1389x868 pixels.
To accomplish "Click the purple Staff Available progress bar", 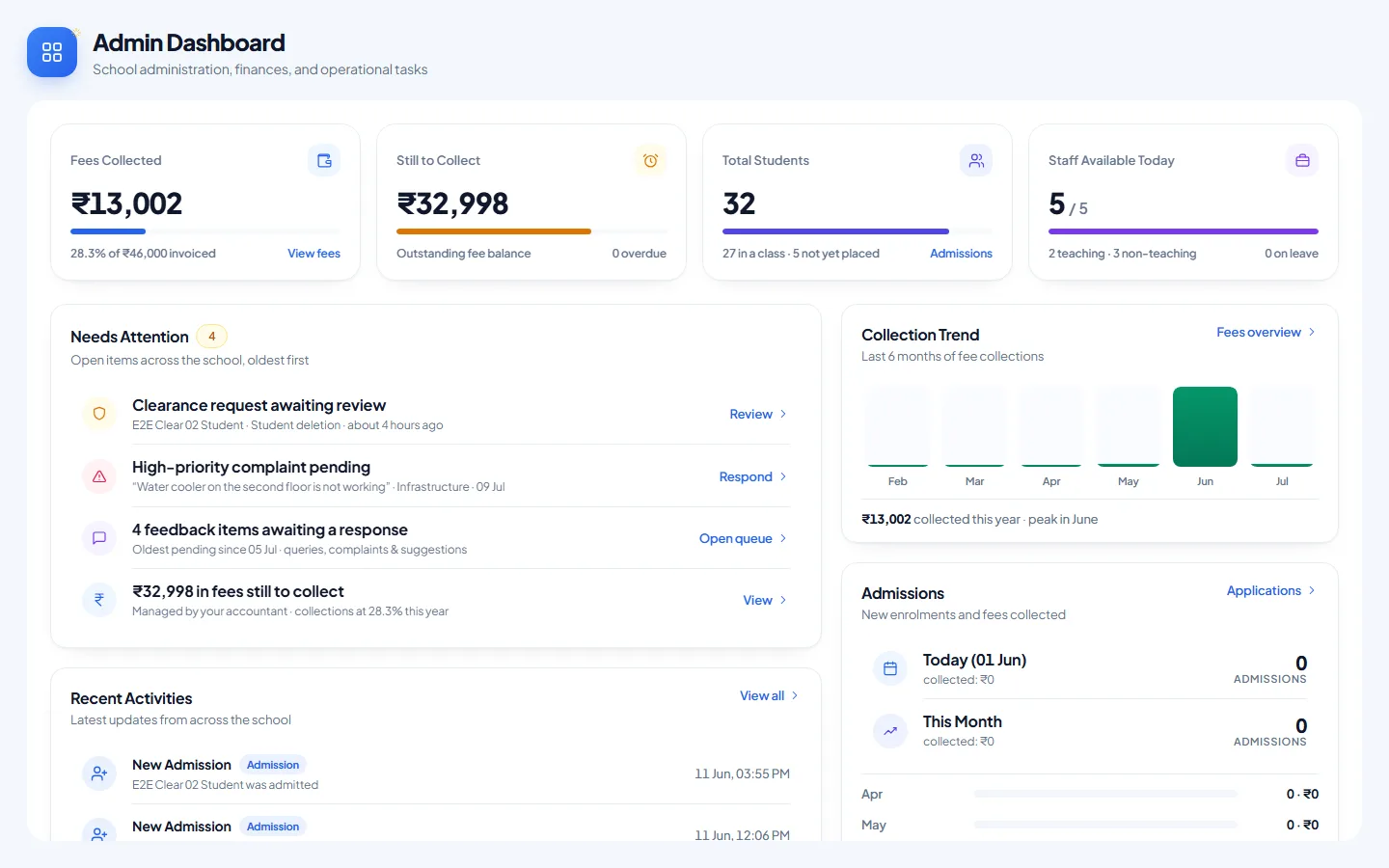I will [x=1184, y=231].
